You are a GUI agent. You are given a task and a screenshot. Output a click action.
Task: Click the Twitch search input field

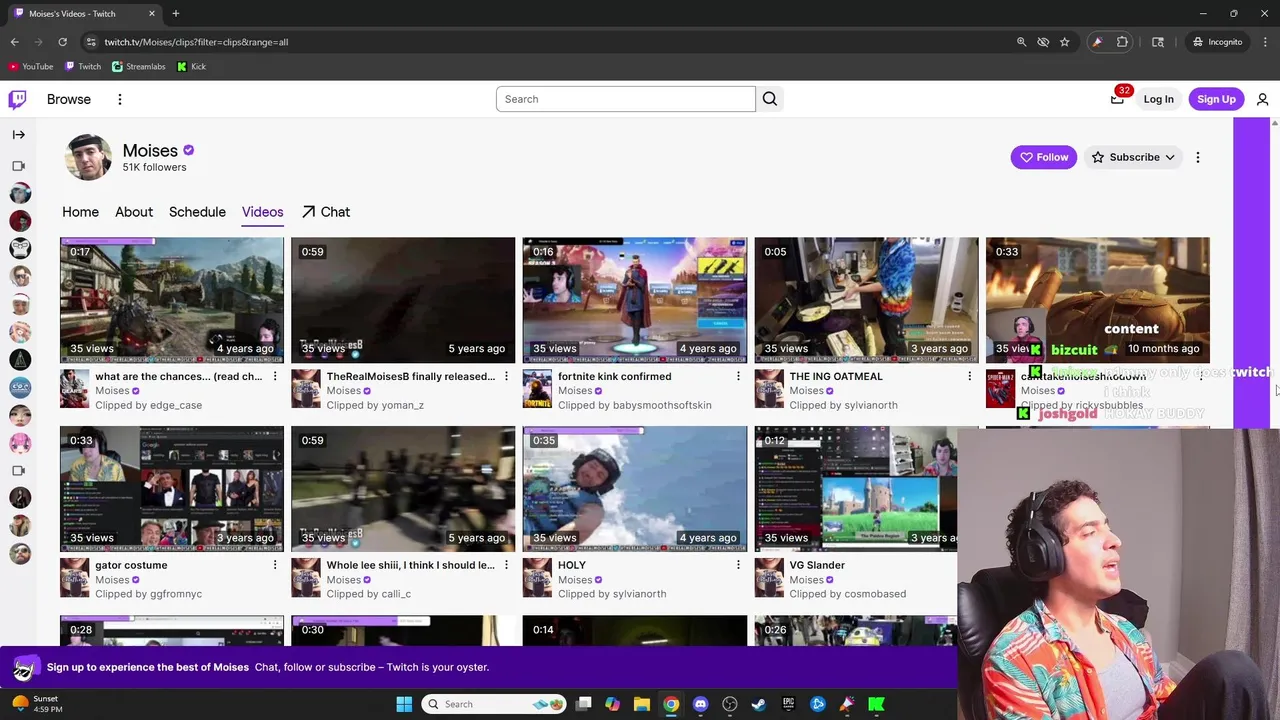(x=626, y=99)
